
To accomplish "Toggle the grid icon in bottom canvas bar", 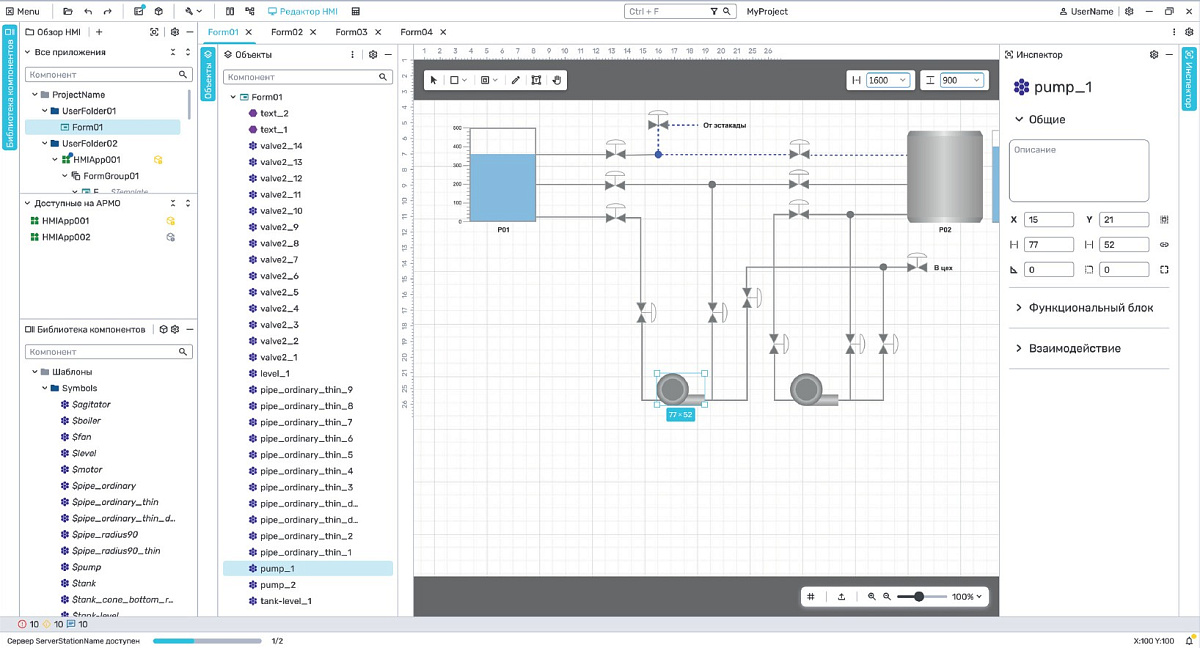I will 811,597.
